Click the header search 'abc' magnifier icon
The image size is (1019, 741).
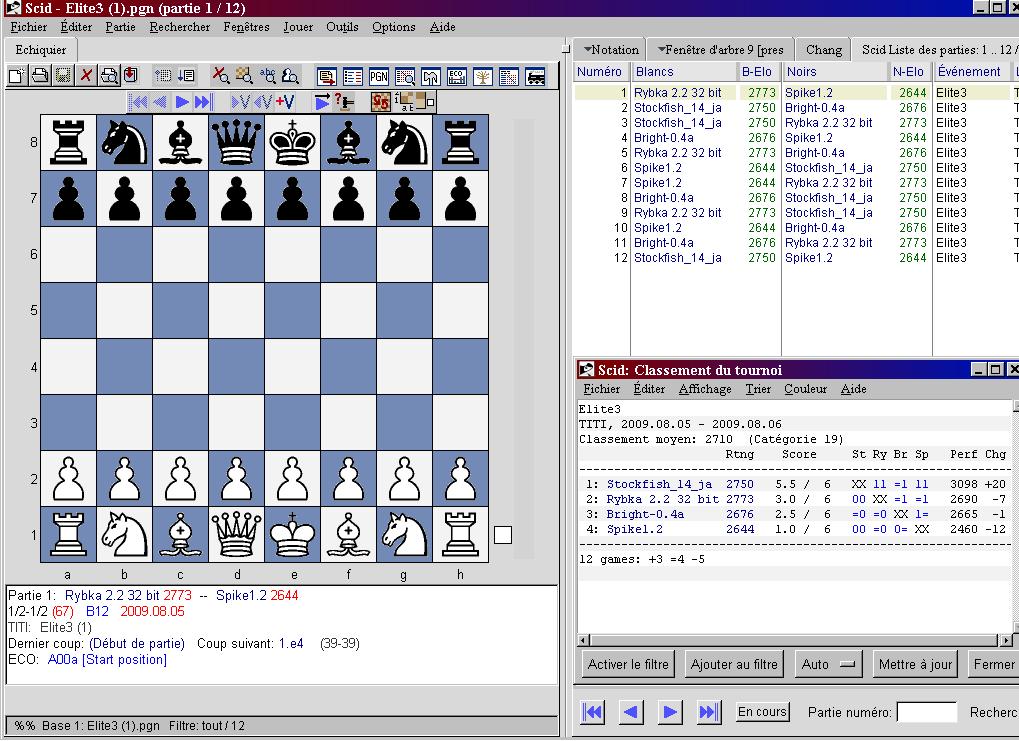[267, 76]
